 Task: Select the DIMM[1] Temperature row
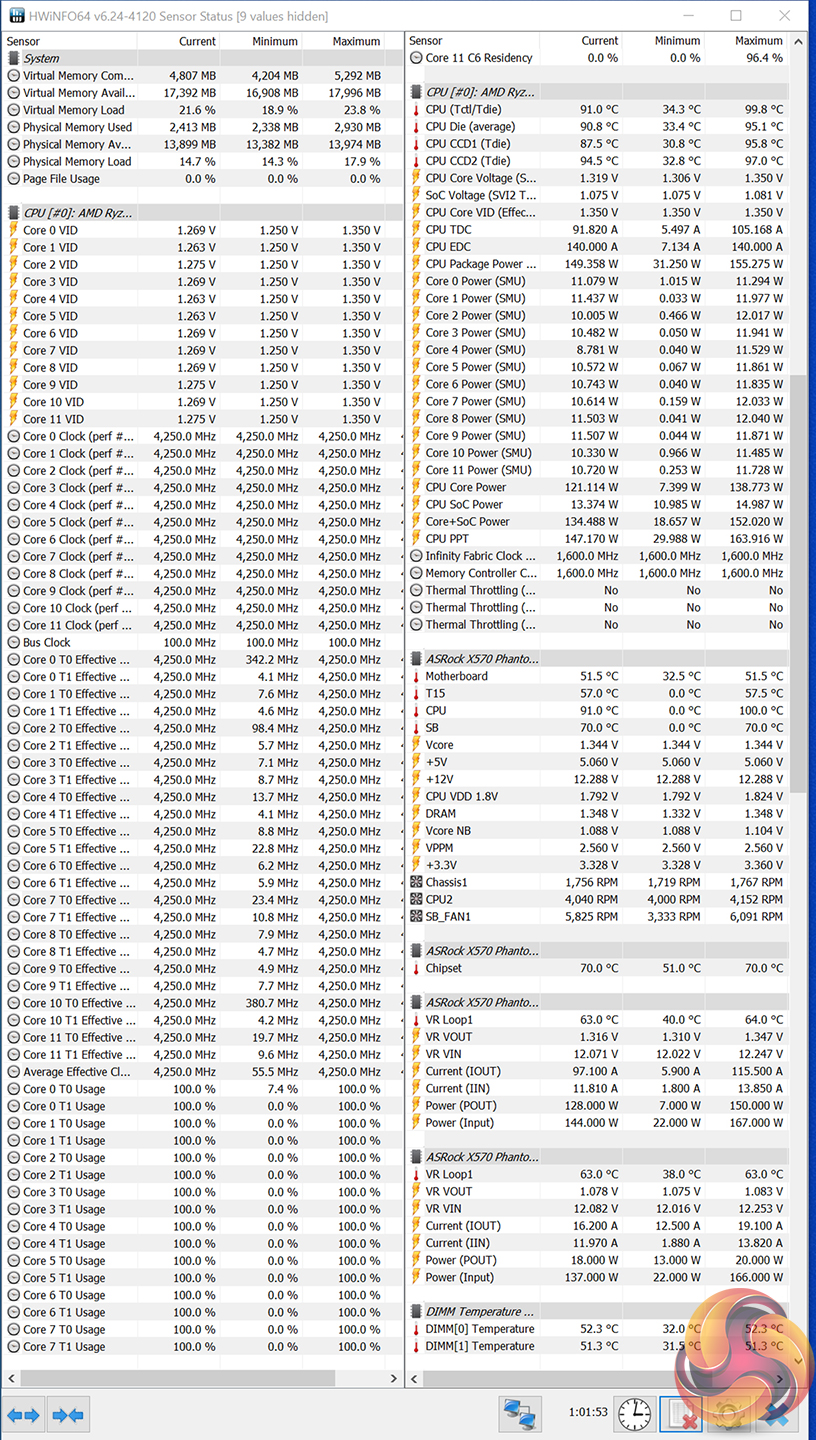[597, 1346]
